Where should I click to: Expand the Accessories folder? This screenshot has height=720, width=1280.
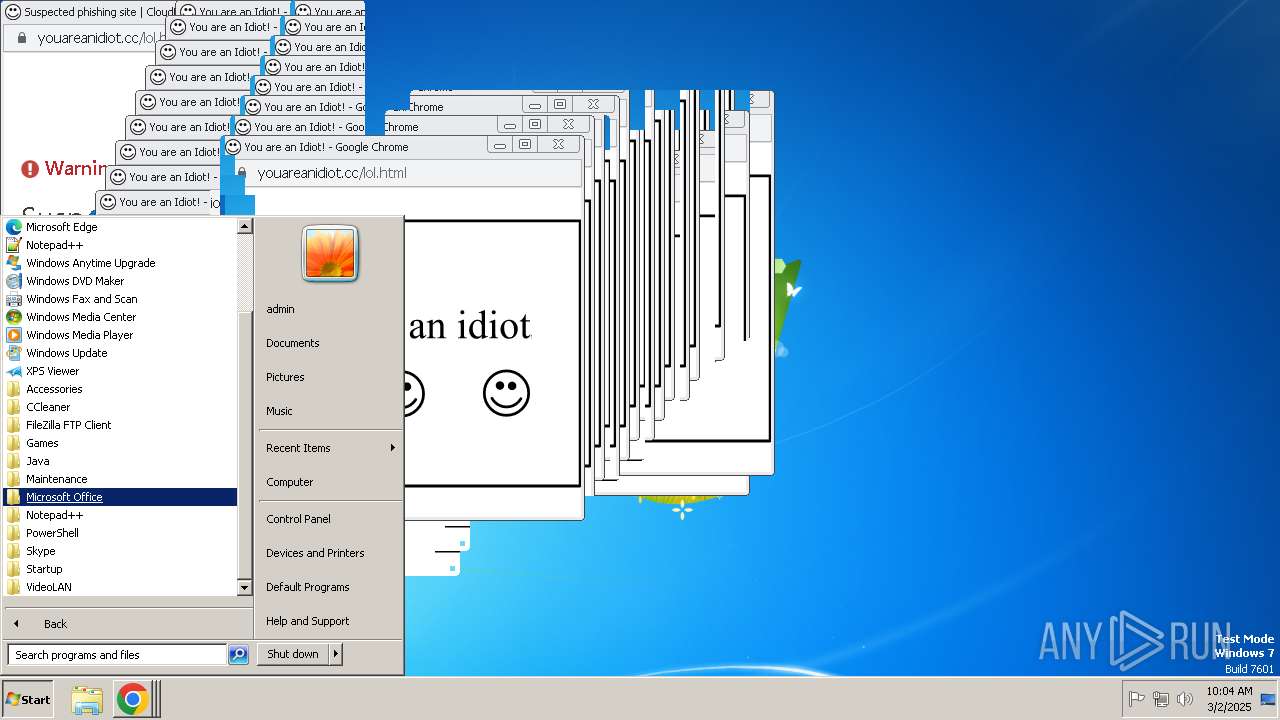click(120, 389)
